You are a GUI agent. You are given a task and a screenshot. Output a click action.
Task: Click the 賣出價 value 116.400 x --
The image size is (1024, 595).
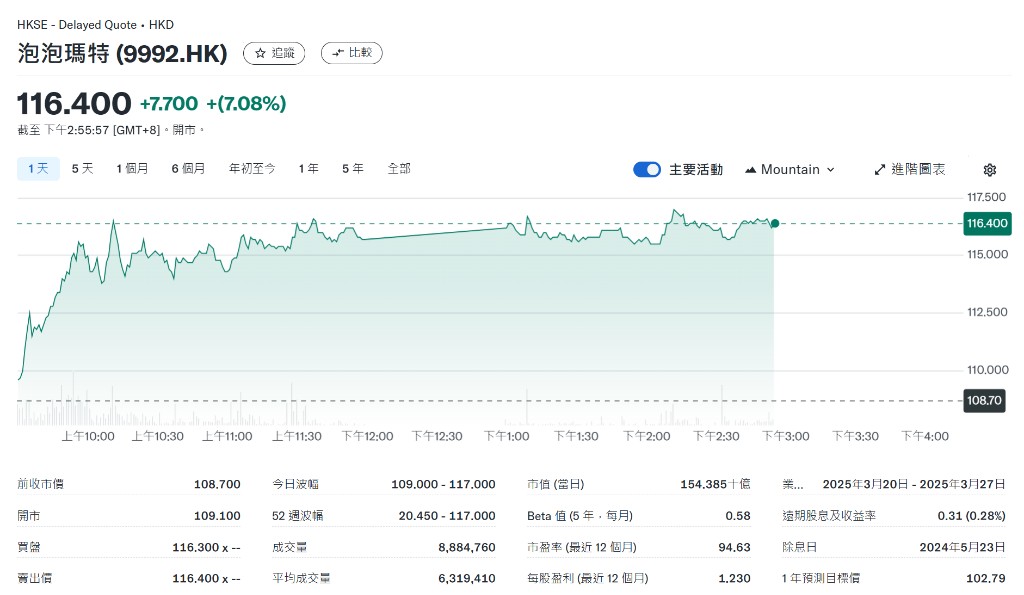click(206, 578)
